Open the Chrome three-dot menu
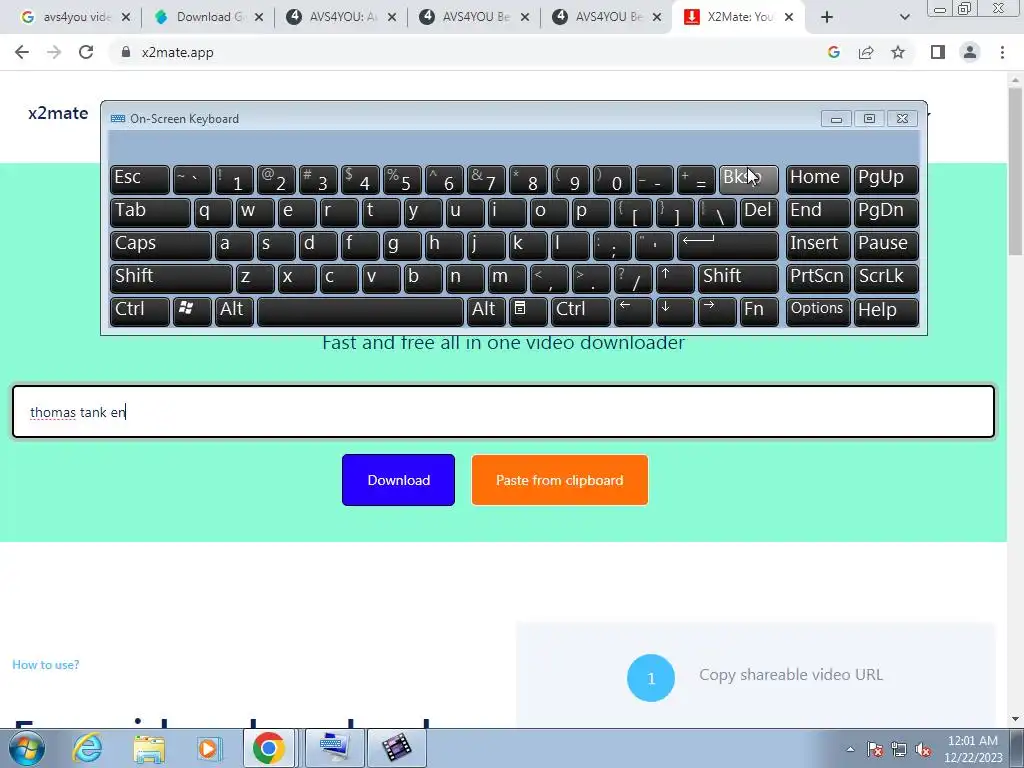The width and height of the screenshot is (1024, 768). pyautogui.click(x=1002, y=52)
